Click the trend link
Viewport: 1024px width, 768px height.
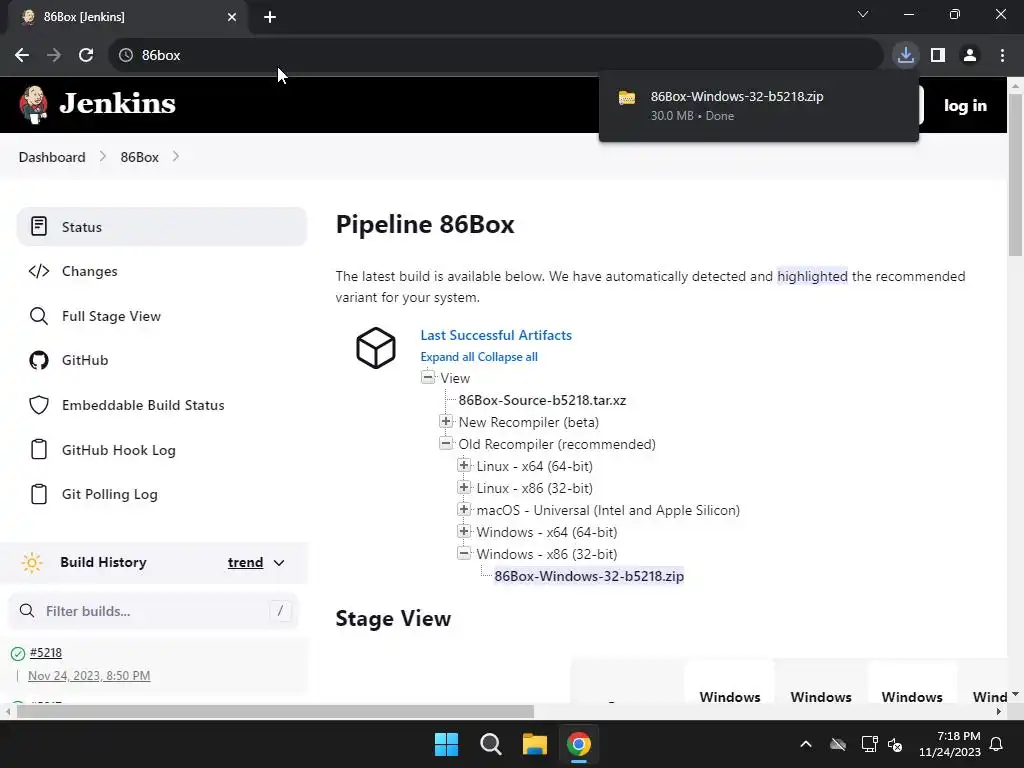(x=246, y=562)
